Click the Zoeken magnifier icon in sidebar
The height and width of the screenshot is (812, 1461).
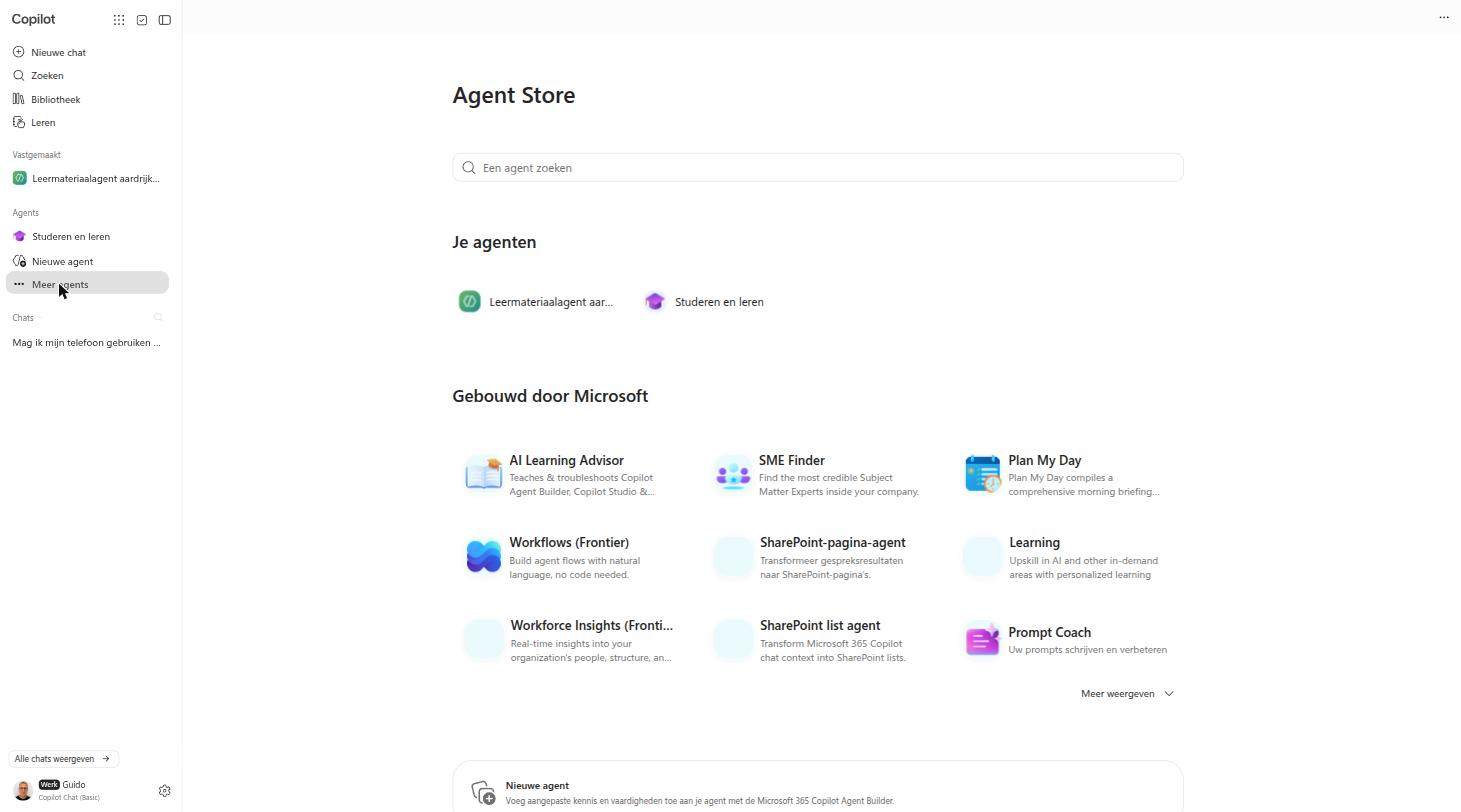tap(18, 75)
